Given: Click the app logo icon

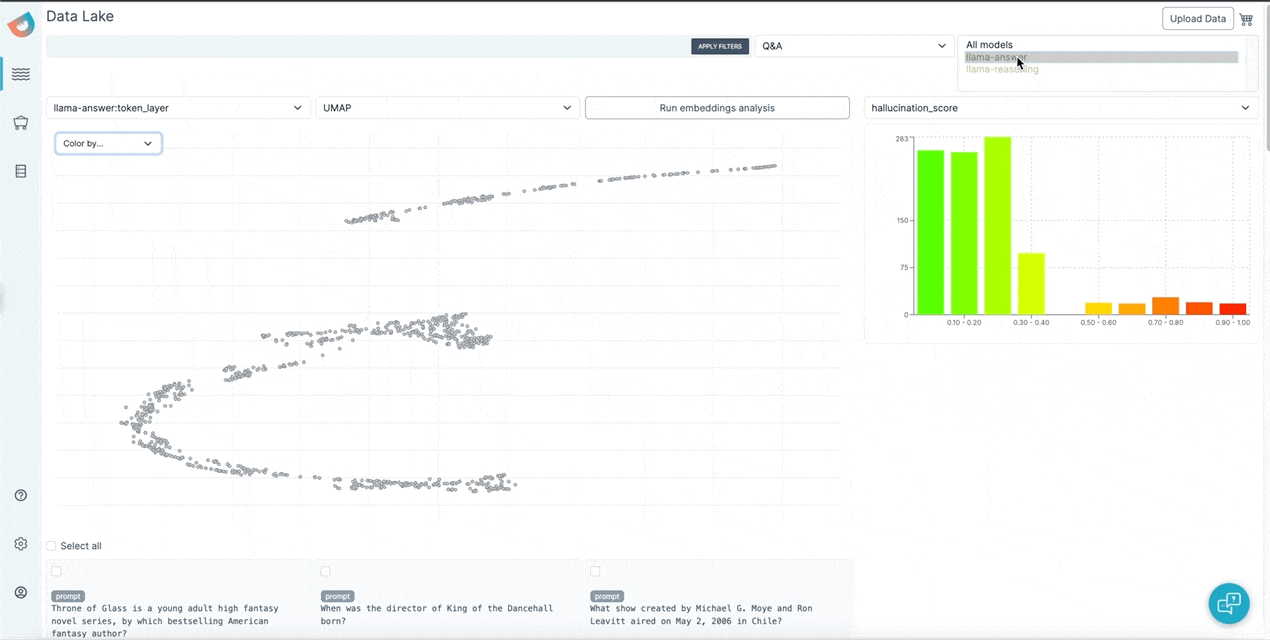Looking at the screenshot, I should [x=21, y=24].
